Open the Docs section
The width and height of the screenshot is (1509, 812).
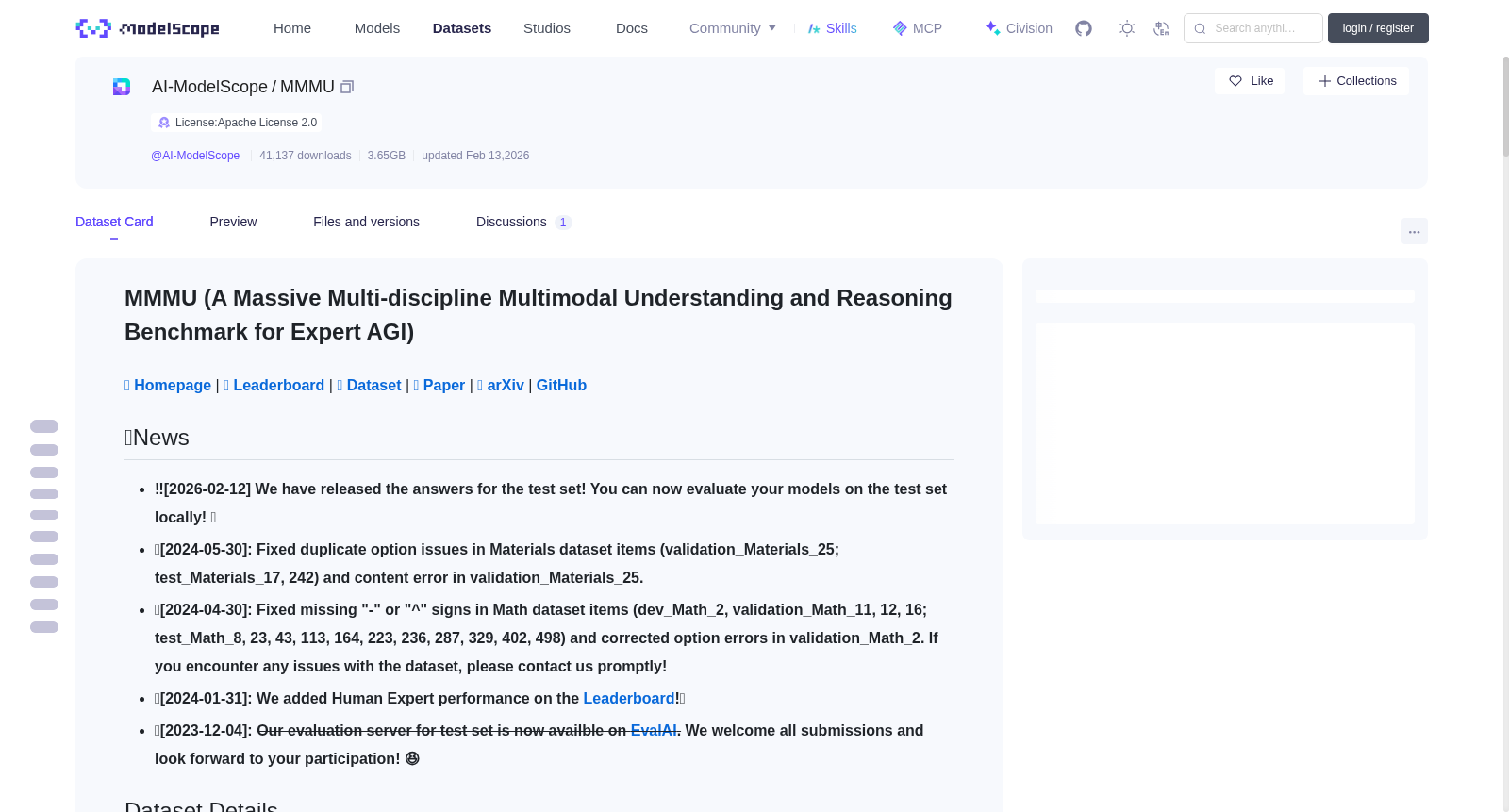[632, 28]
